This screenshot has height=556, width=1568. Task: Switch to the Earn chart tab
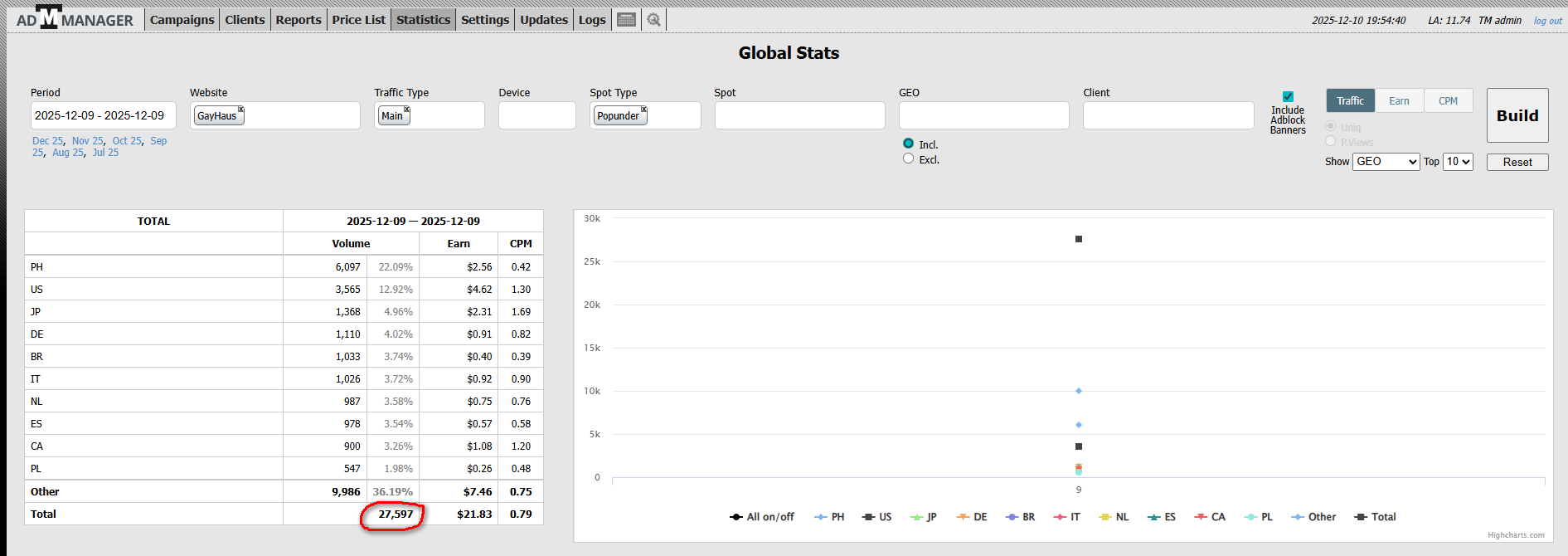point(1399,100)
